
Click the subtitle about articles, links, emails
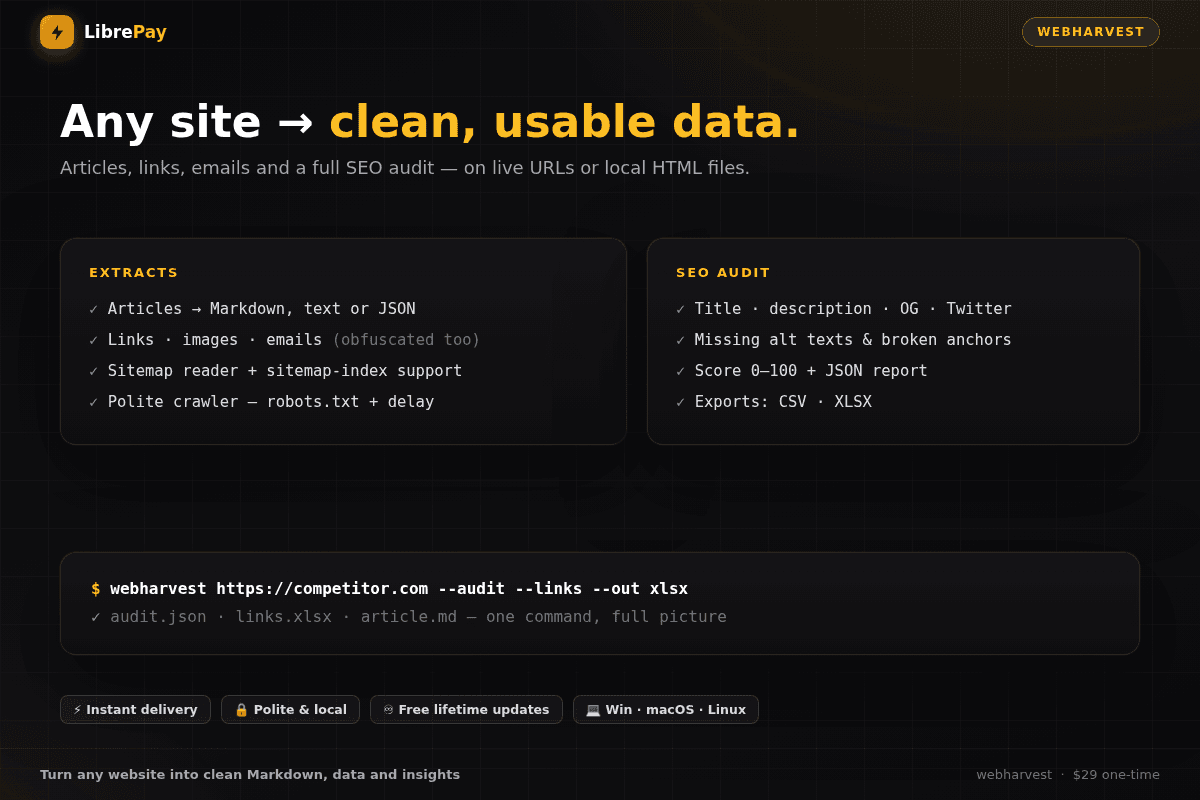point(405,168)
